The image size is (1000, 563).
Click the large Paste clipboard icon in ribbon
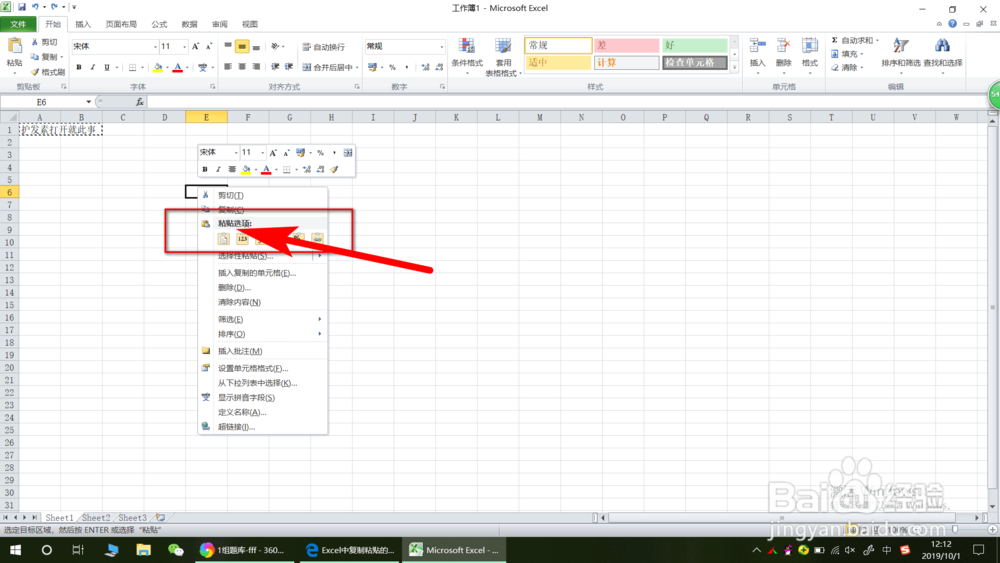[x=14, y=47]
